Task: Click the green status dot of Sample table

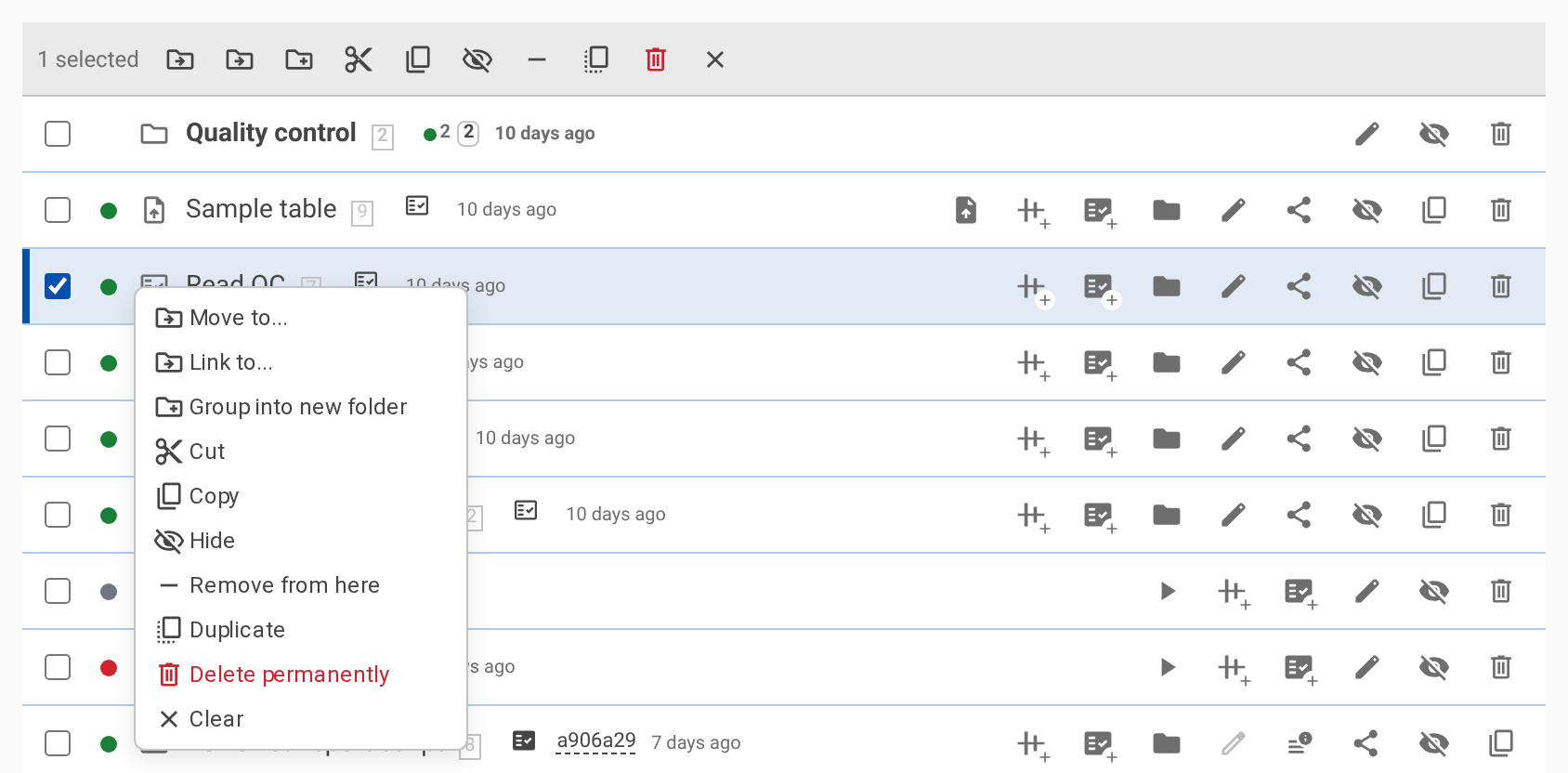Action: coord(109,211)
